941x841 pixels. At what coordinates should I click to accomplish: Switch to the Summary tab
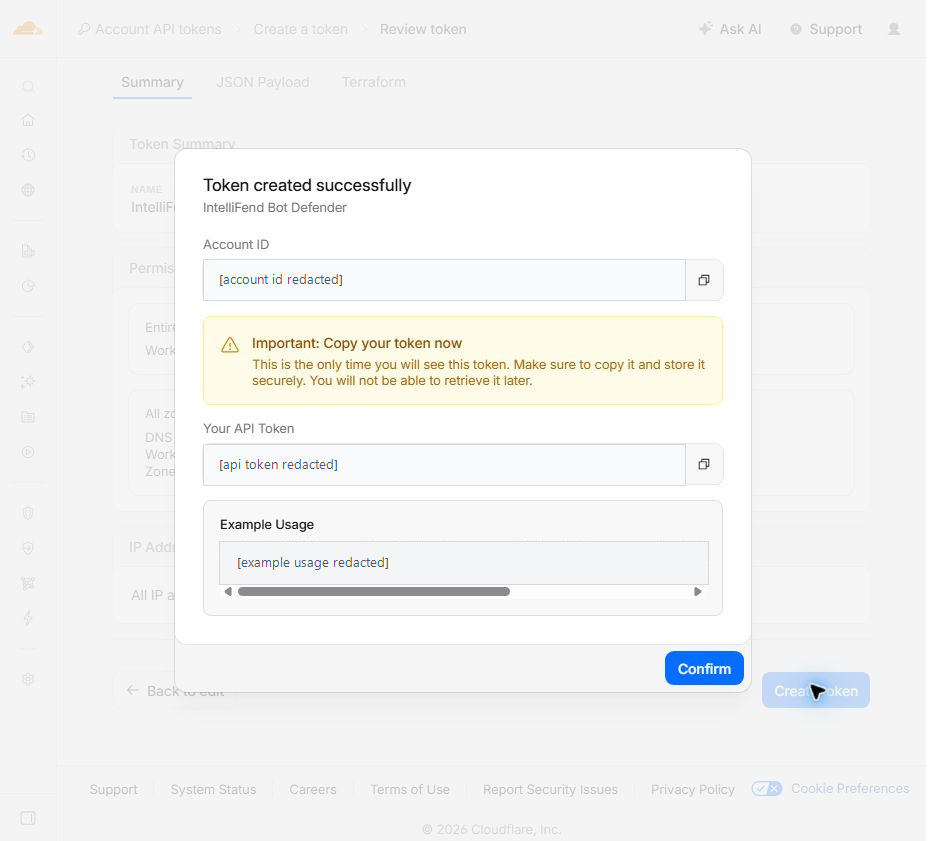152,82
